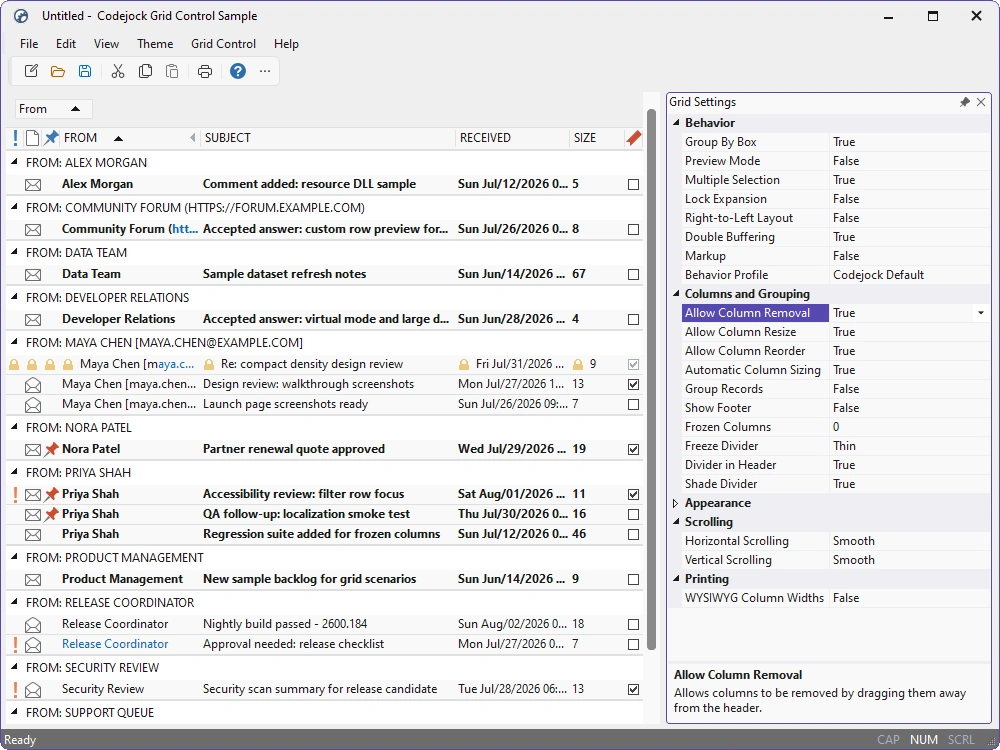Click the red pin on Nora Patel row
1000x750 pixels.
point(52,449)
